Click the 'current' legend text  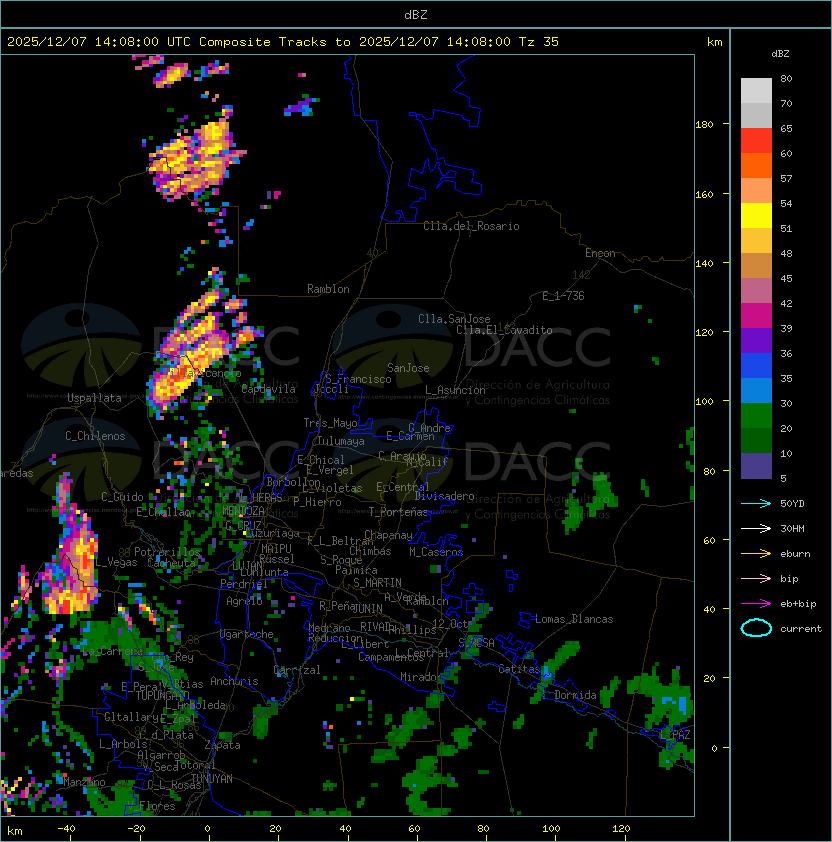point(801,629)
